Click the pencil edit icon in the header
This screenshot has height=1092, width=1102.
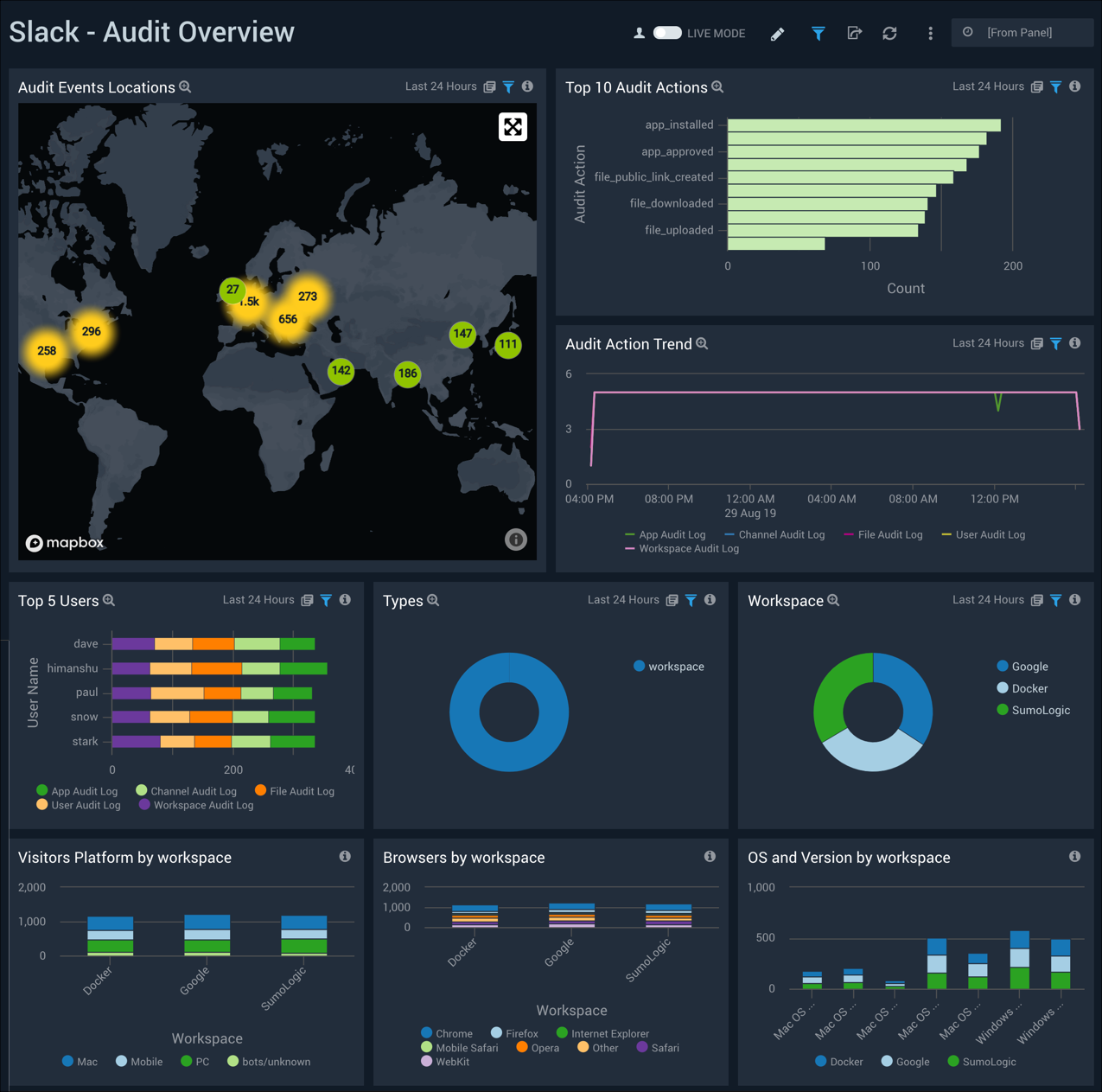pyautogui.click(x=777, y=33)
